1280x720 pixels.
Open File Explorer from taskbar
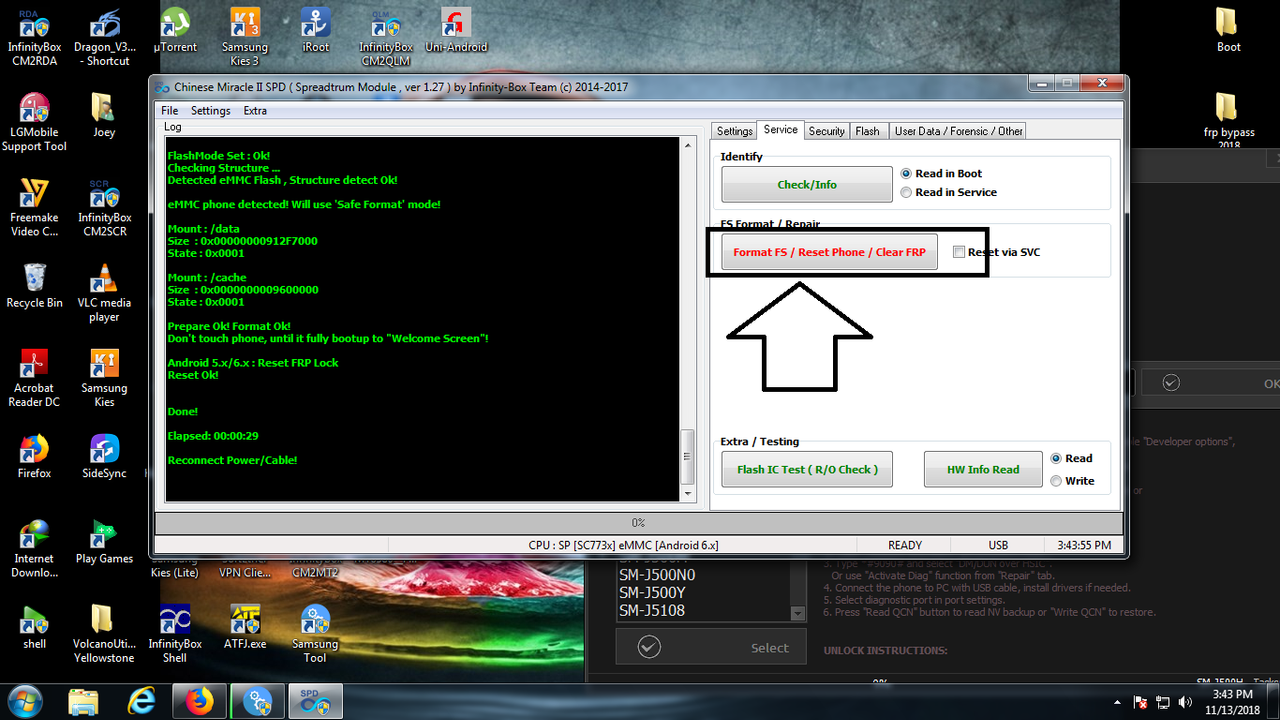tap(84, 701)
